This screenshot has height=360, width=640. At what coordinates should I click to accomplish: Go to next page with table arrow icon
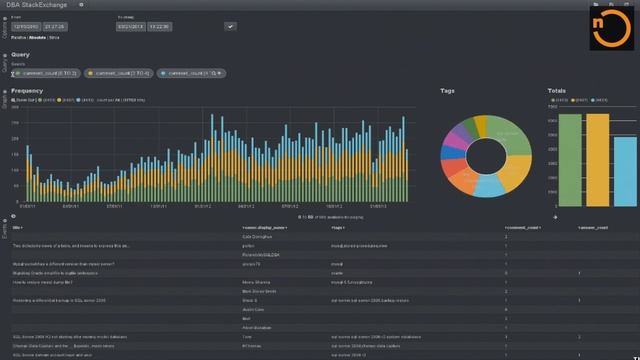[x=555, y=217]
